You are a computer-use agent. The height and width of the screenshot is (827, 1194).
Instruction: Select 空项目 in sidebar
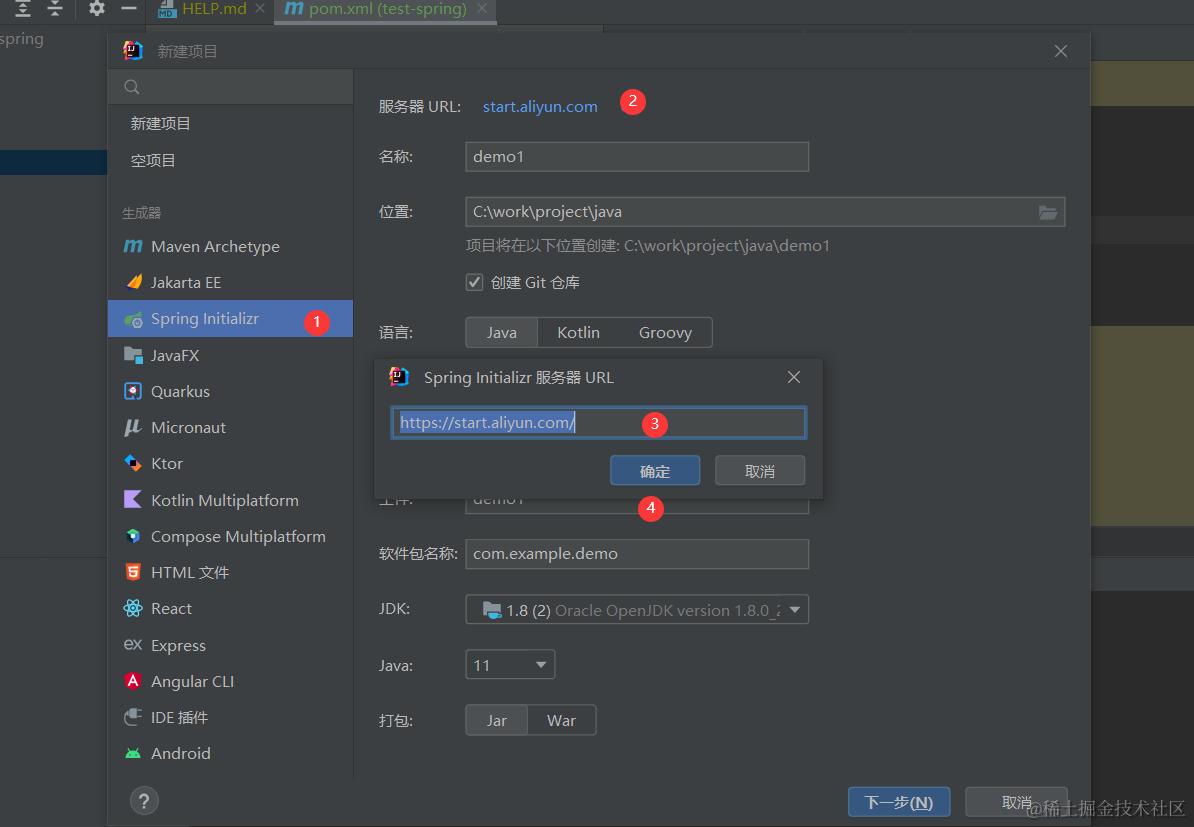[230, 160]
